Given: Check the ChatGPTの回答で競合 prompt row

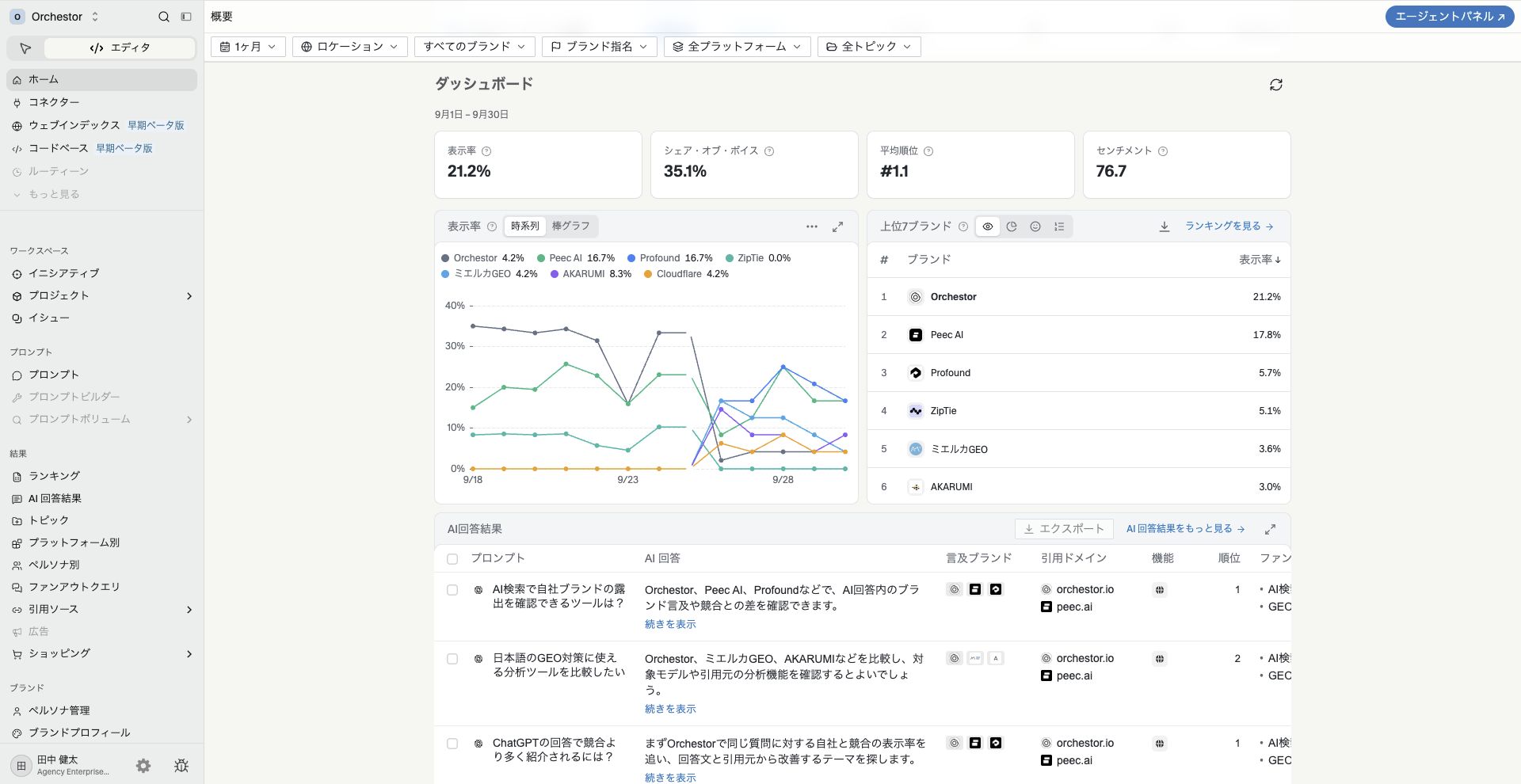Looking at the screenshot, I should tap(452, 744).
